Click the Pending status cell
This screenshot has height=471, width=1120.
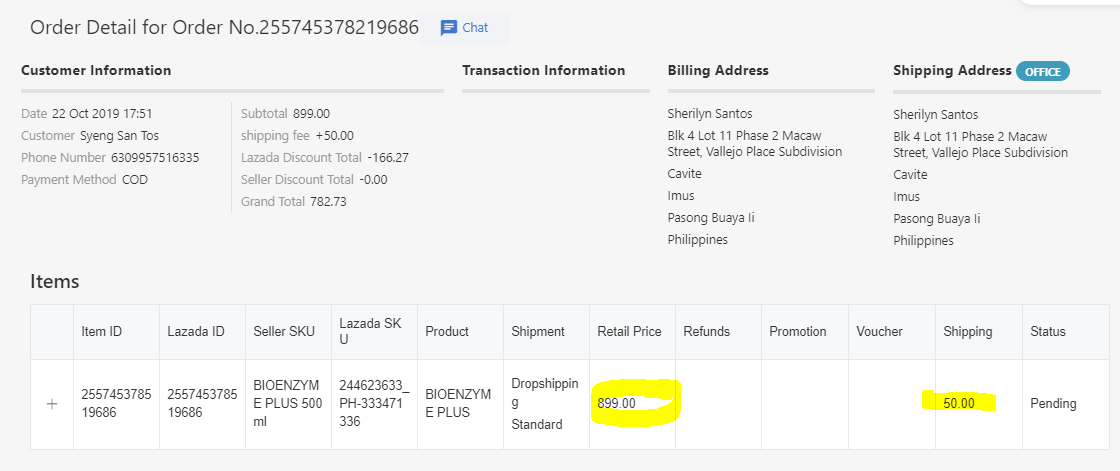(1053, 404)
